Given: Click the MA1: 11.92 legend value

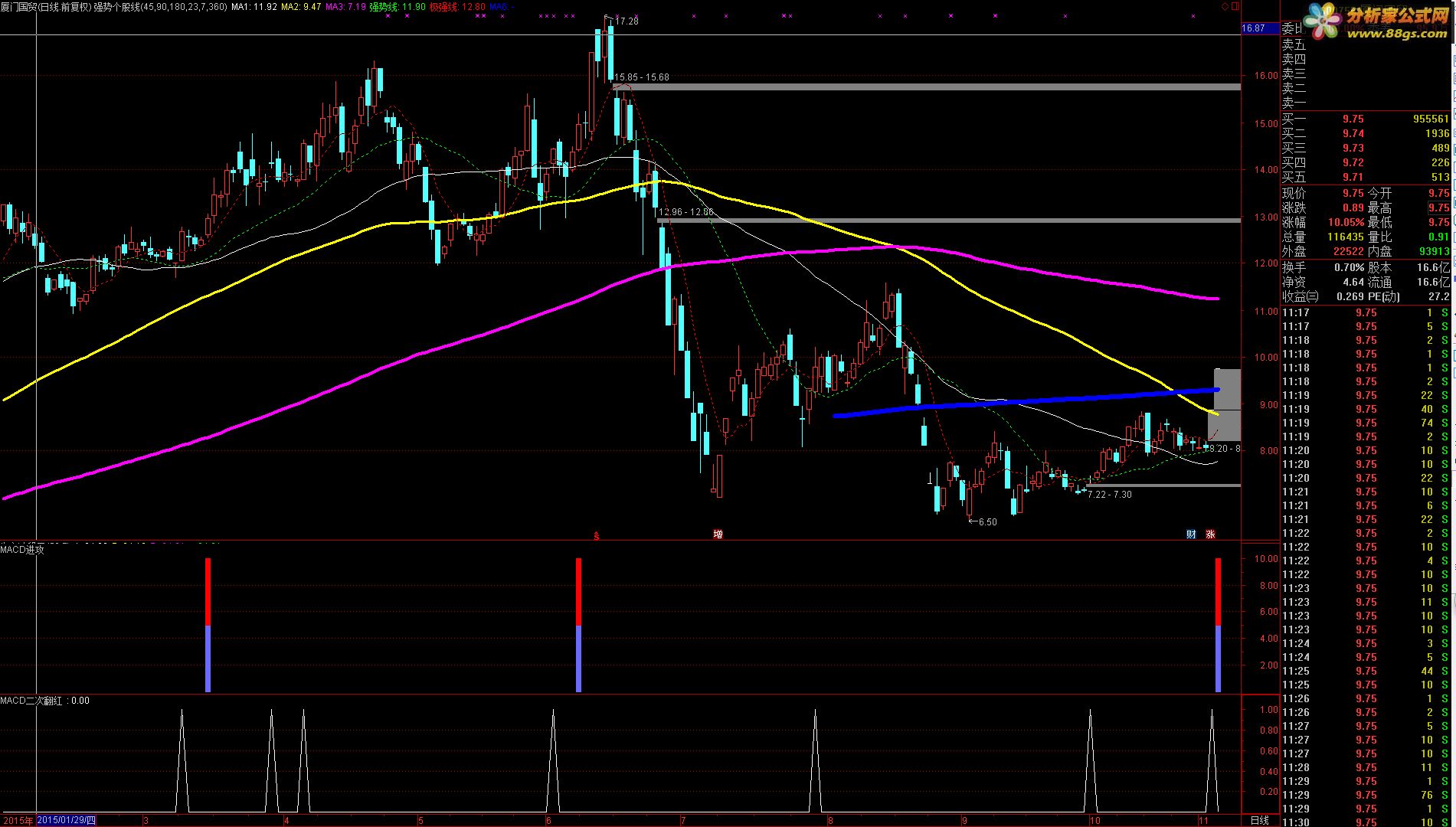Looking at the screenshot, I should pyautogui.click(x=254, y=7).
